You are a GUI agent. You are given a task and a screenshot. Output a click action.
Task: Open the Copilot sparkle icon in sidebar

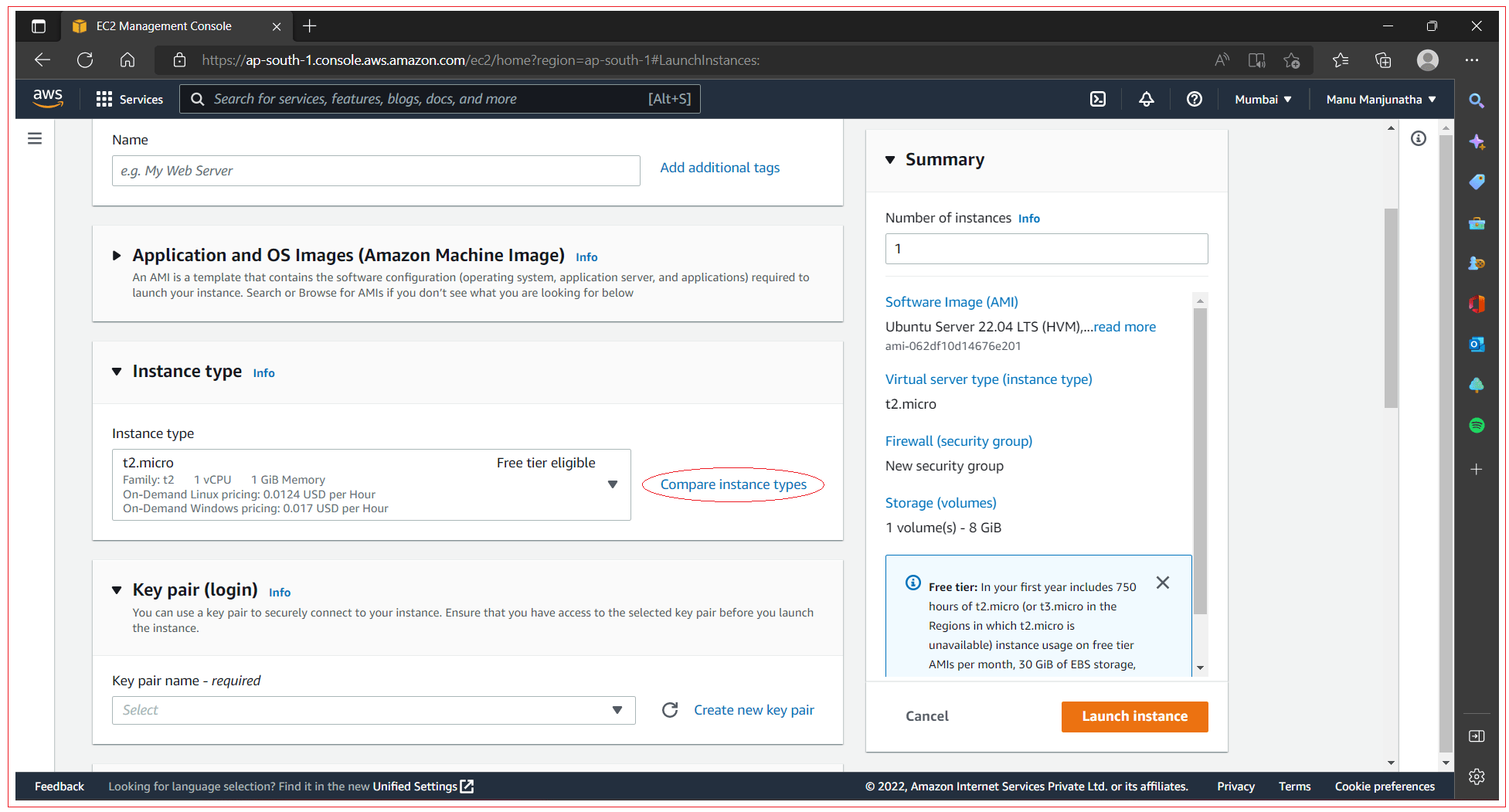click(x=1477, y=142)
